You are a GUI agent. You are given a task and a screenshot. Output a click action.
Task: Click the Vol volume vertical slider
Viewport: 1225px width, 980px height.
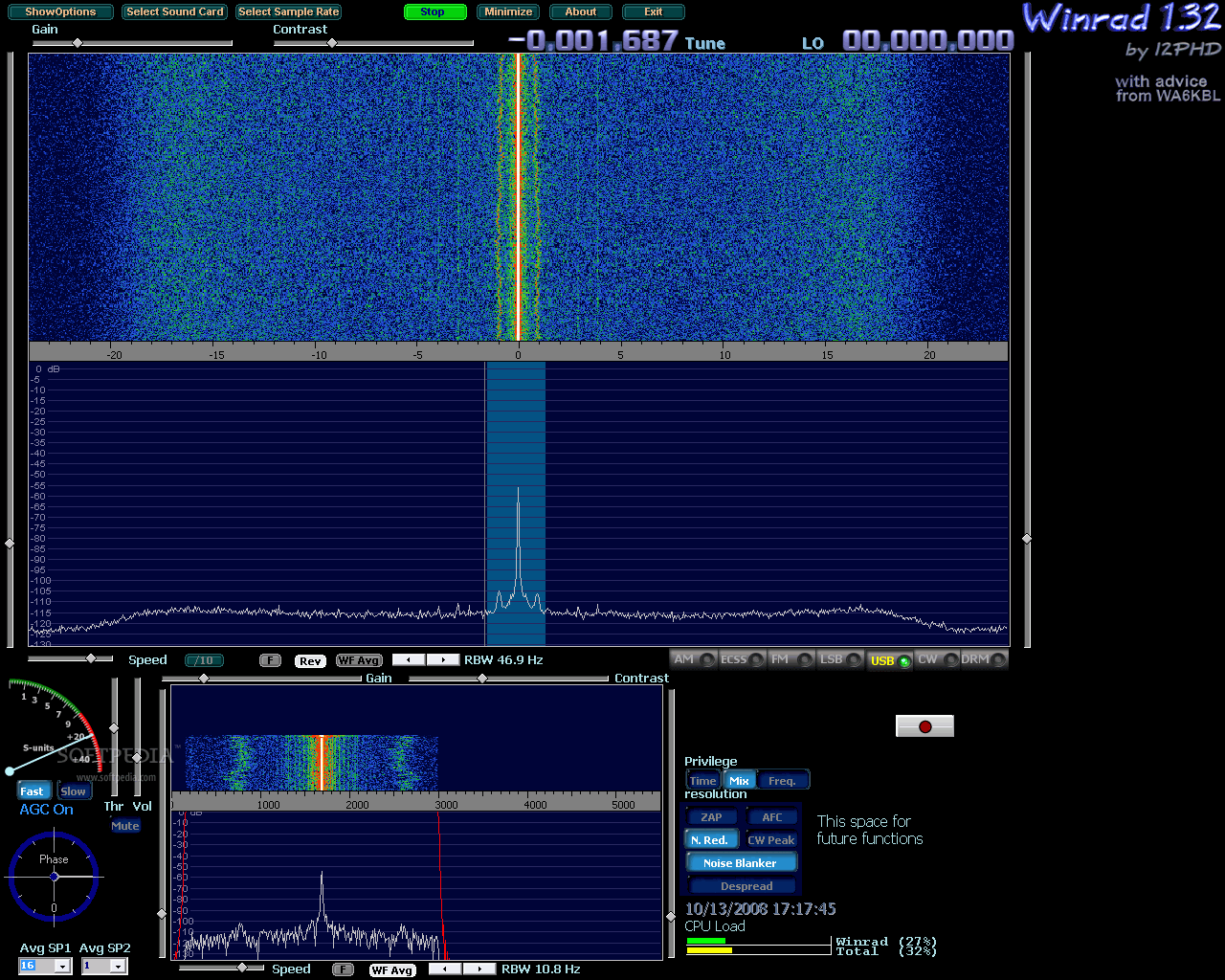coord(138,736)
